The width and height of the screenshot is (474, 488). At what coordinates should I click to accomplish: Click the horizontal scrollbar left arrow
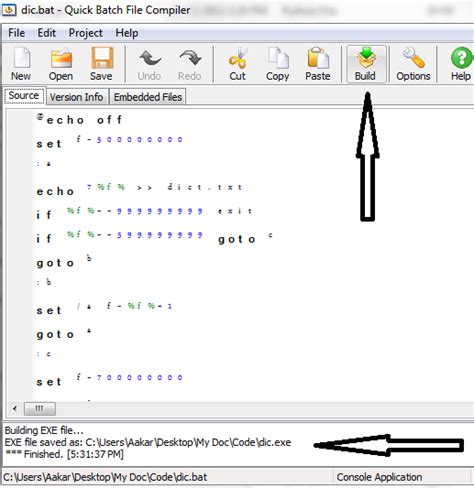[x=14, y=408]
